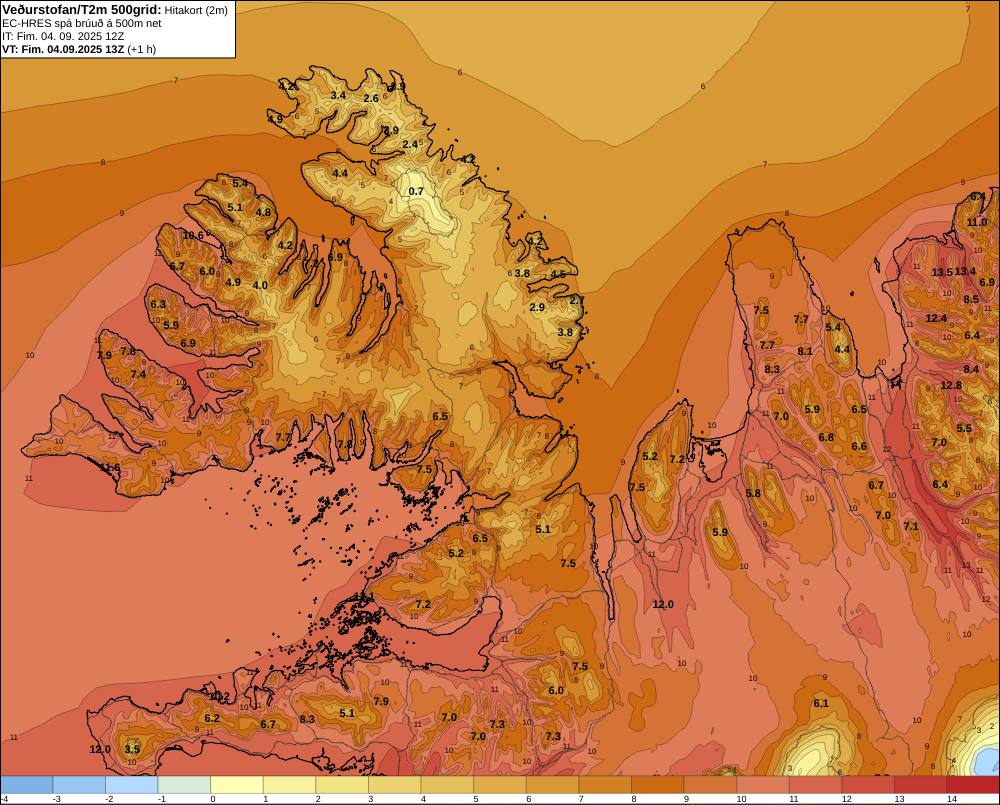
Task: Click the temperature value '10.2'
Action: tap(219, 696)
